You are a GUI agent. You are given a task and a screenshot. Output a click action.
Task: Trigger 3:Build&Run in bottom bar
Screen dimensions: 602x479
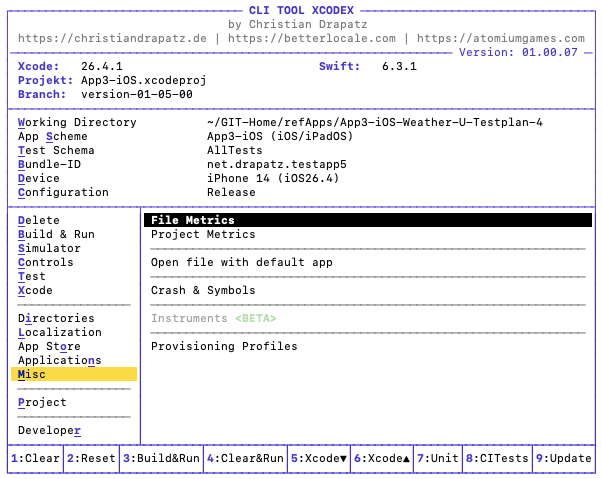pos(161,458)
